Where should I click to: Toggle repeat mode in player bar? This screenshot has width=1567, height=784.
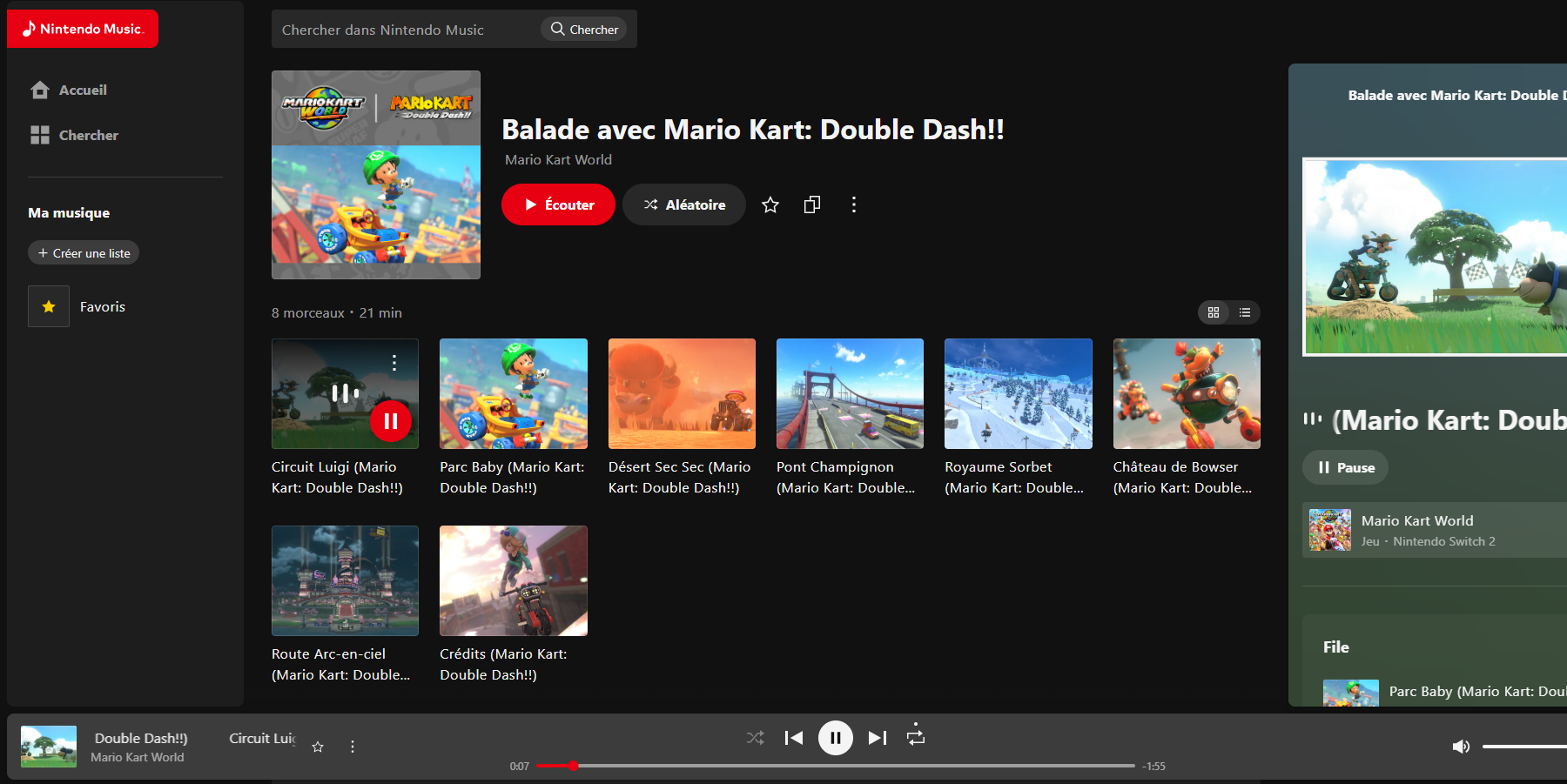[916, 736]
